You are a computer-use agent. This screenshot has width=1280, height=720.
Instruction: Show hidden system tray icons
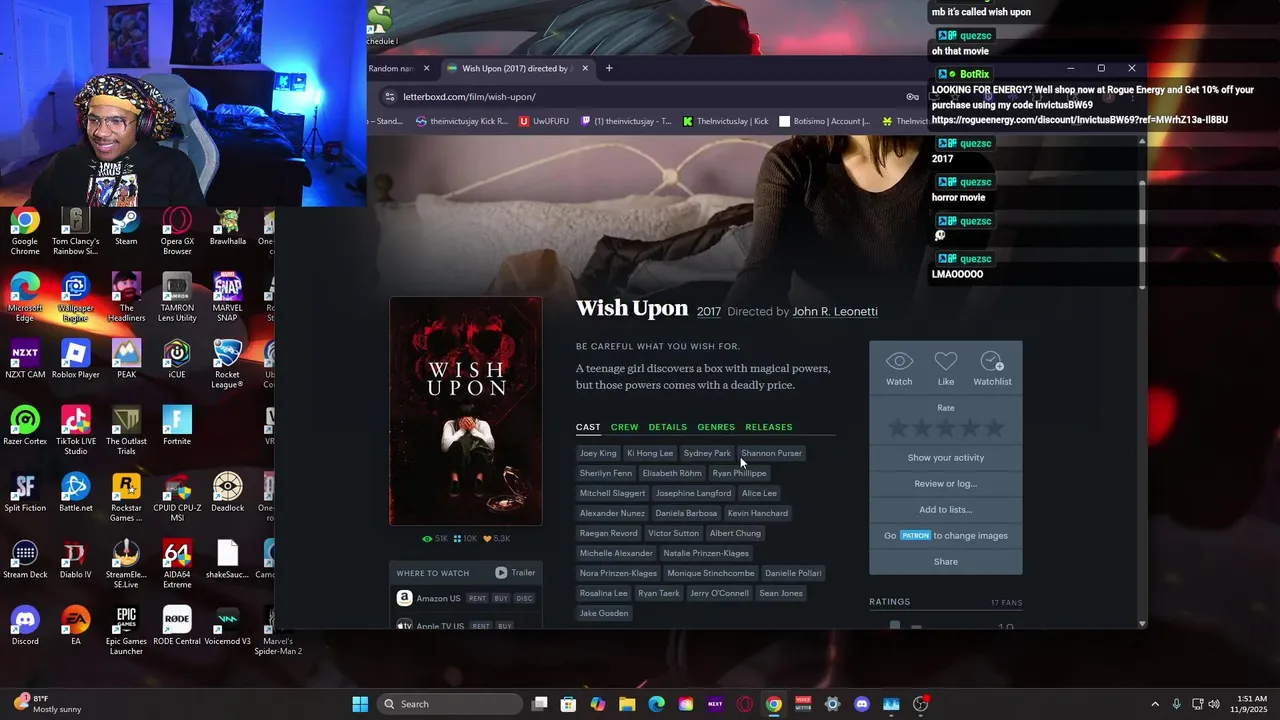tap(1154, 704)
